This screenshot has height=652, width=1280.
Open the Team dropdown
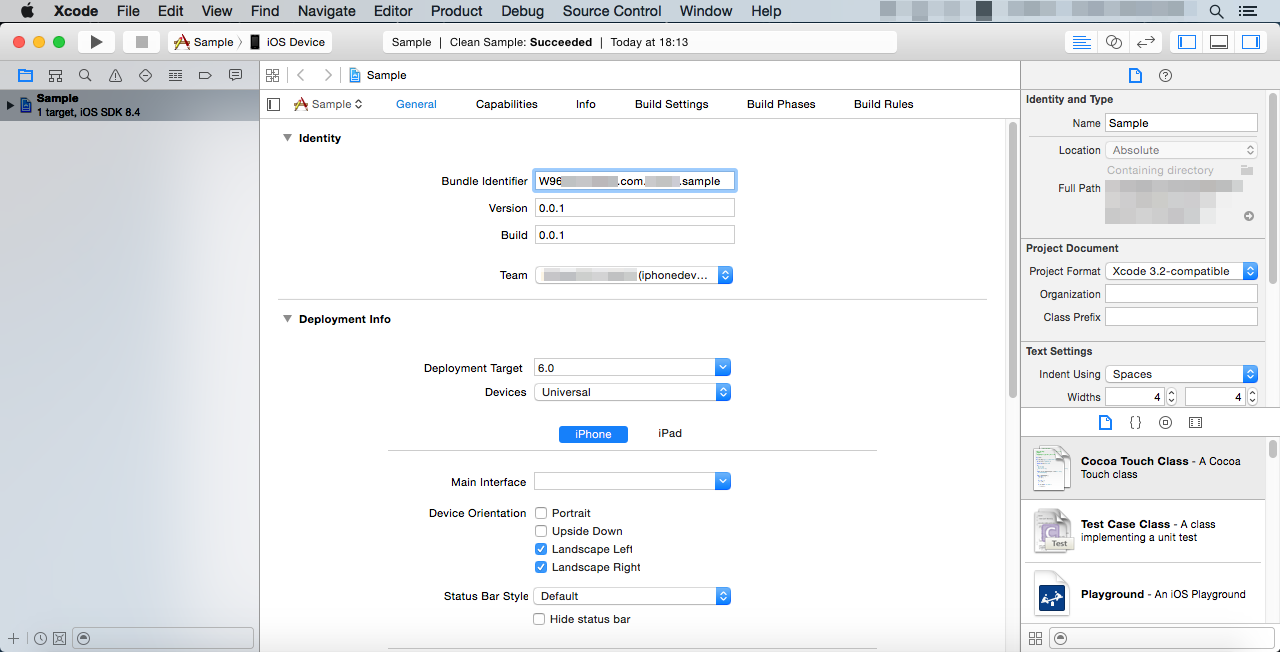pyautogui.click(x=634, y=275)
